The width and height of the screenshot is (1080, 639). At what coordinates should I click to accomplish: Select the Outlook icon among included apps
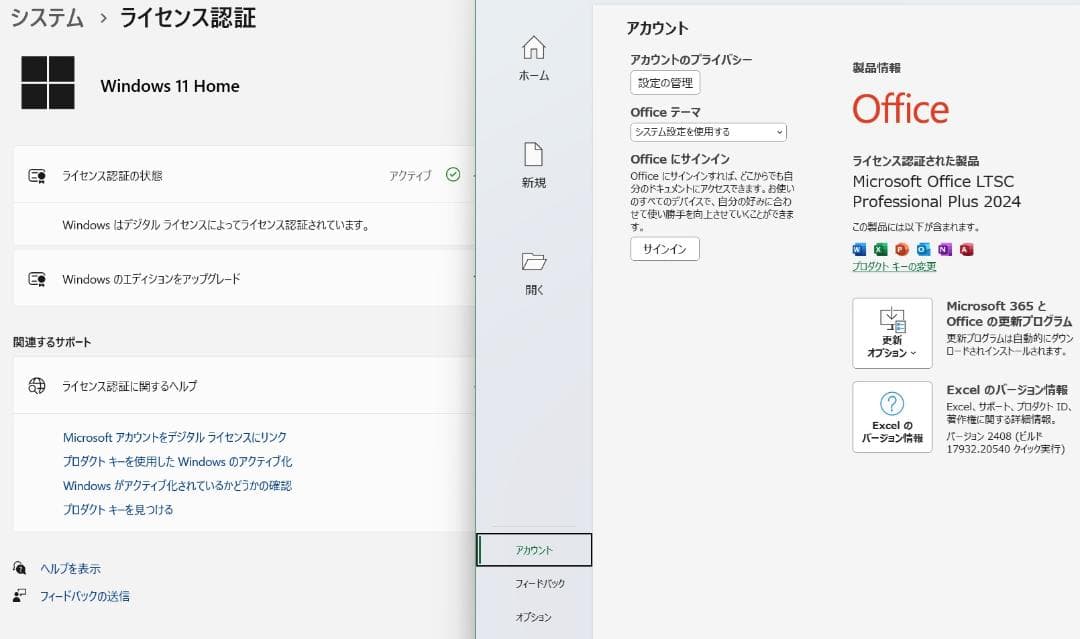pyautogui.click(x=923, y=249)
